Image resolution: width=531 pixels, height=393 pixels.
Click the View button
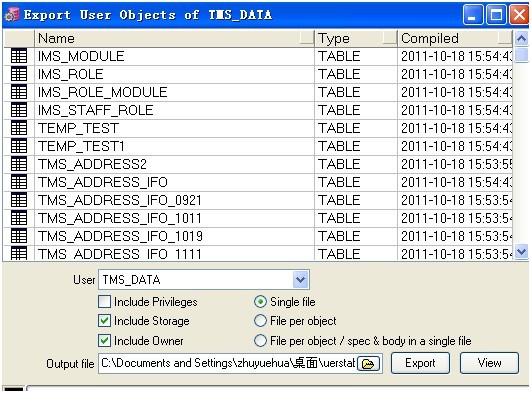click(489, 363)
